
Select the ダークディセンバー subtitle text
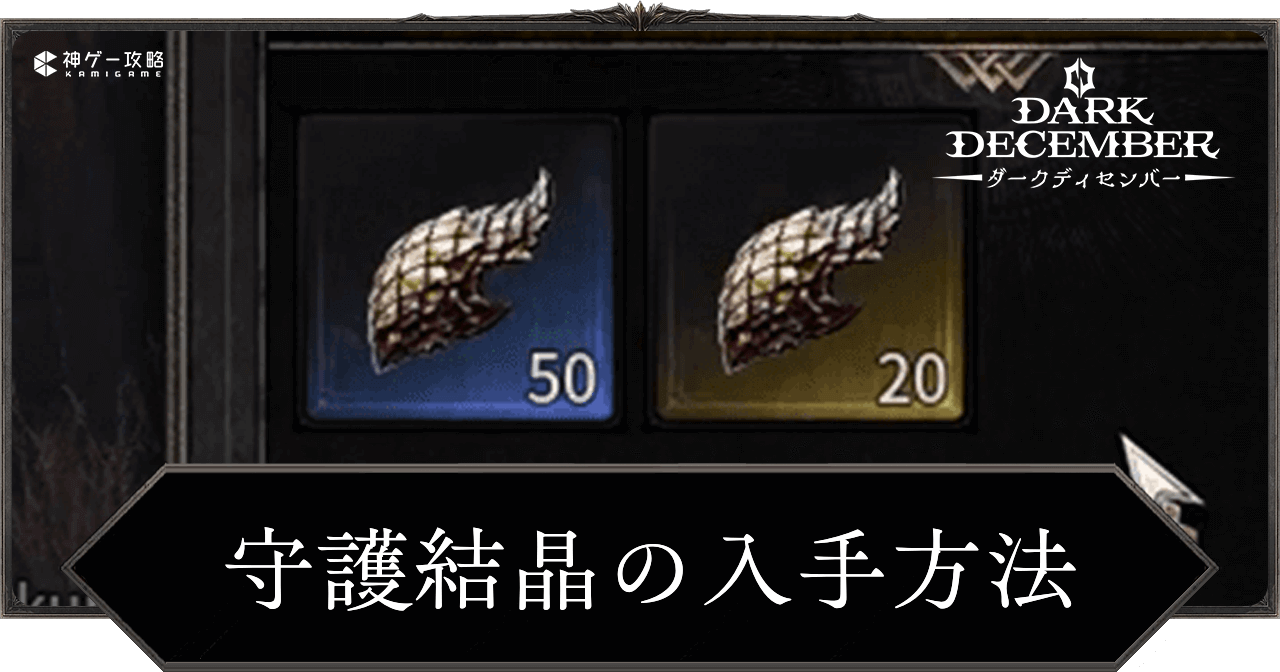pyautogui.click(x=1083, y=175)
